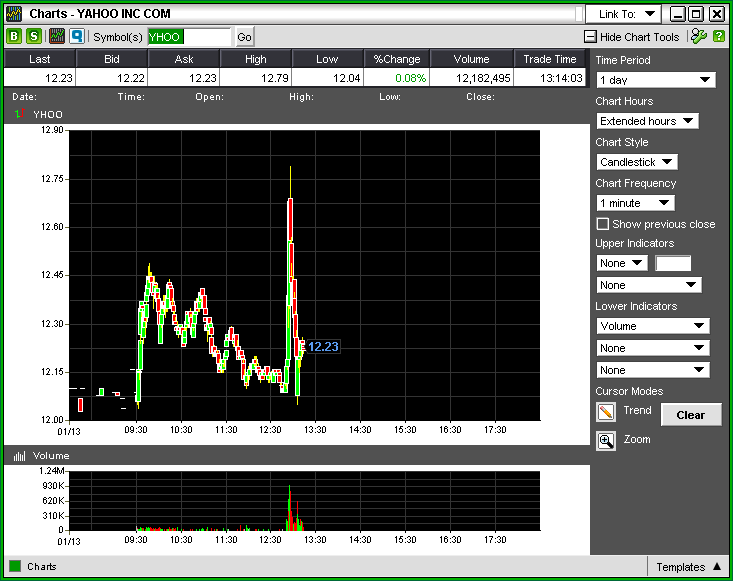Open the chart icon in toolbar
Image resolution: width=733 pixels, height=581 pixels.
pyautogui.click(x=57, y=36)
